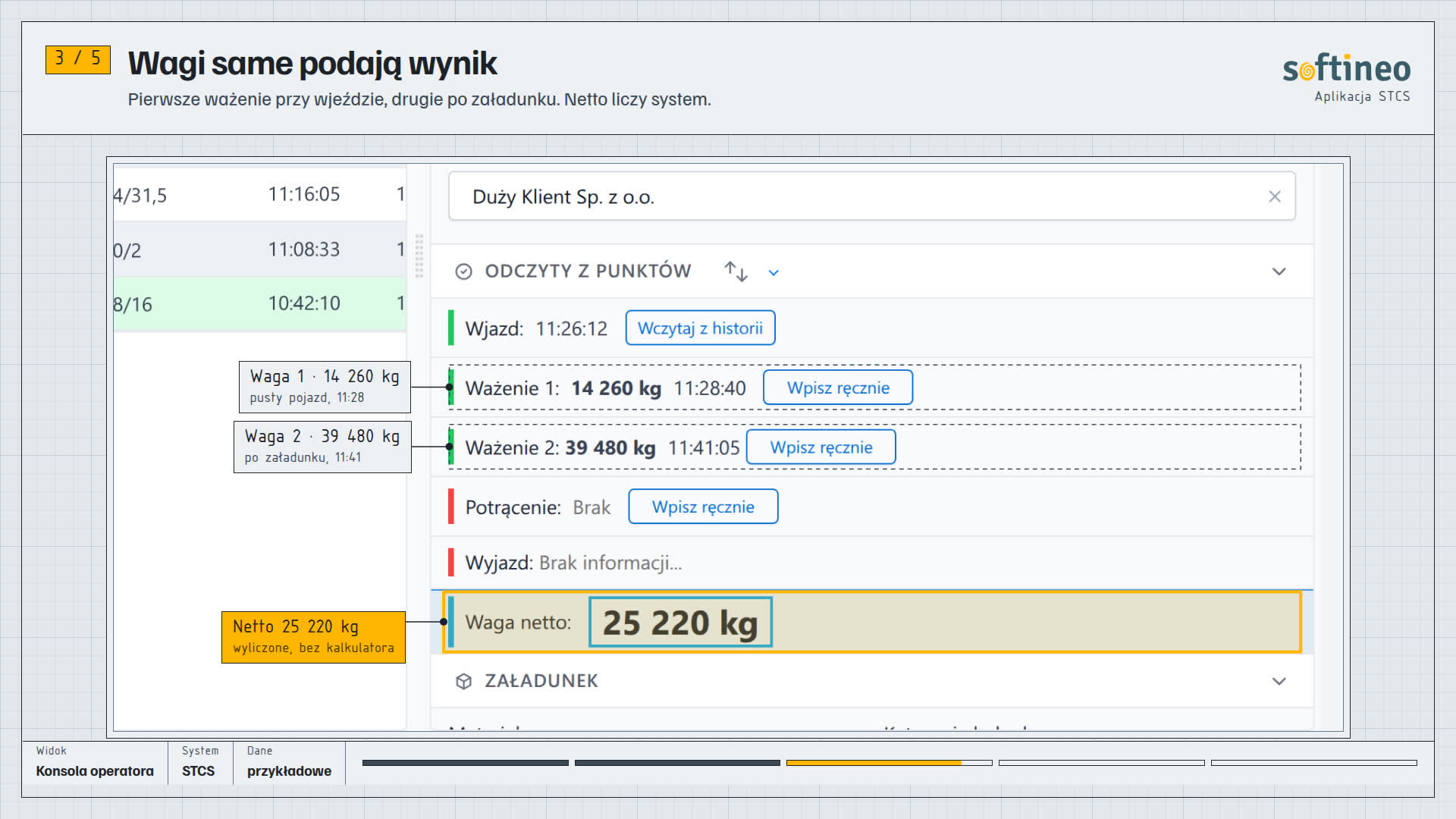Click the Waga netto: label
The height and width of the screenshot is (819, 1456).
tap(518, 623)
